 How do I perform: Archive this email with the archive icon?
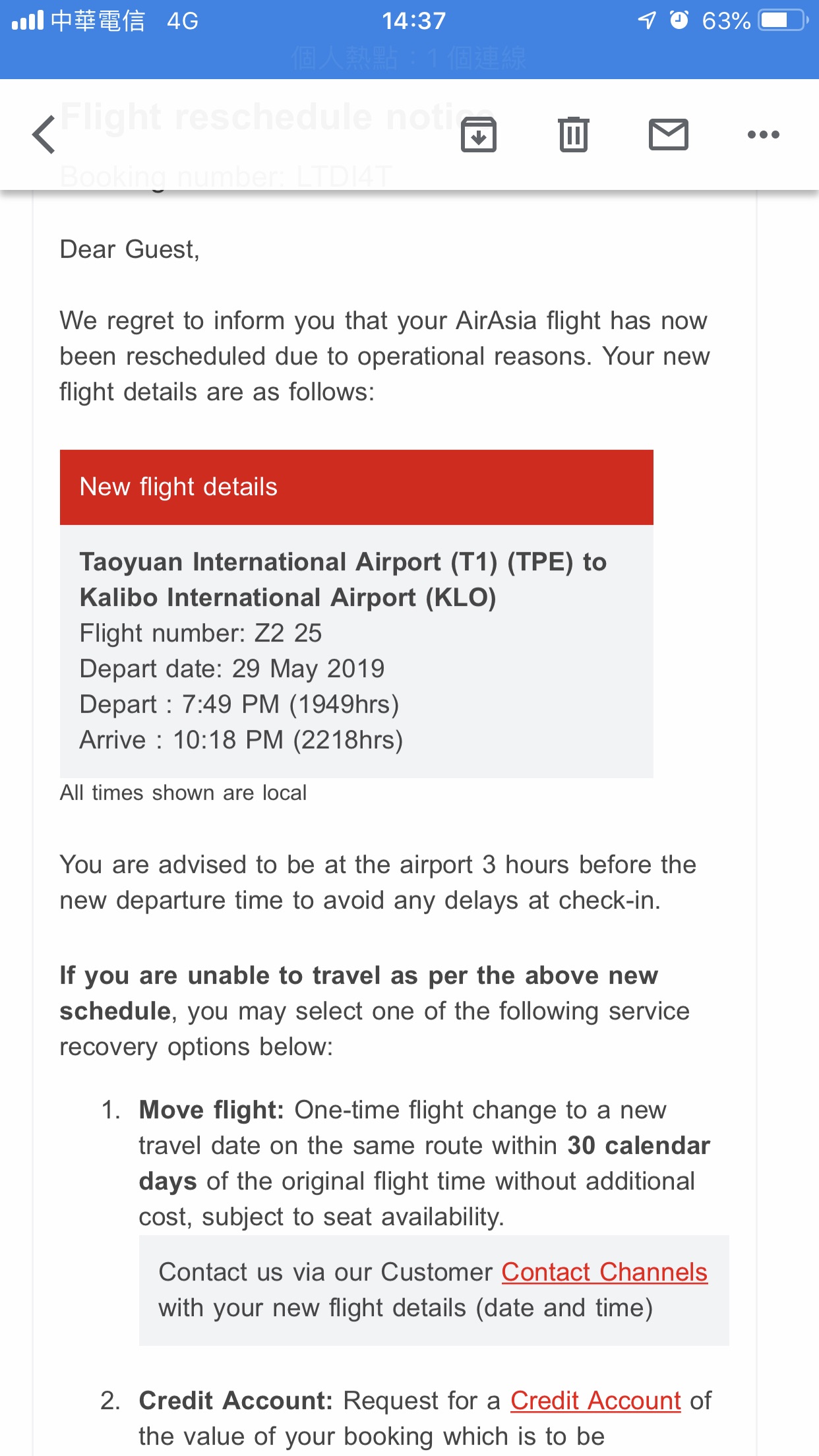click(x=478, y=135)
